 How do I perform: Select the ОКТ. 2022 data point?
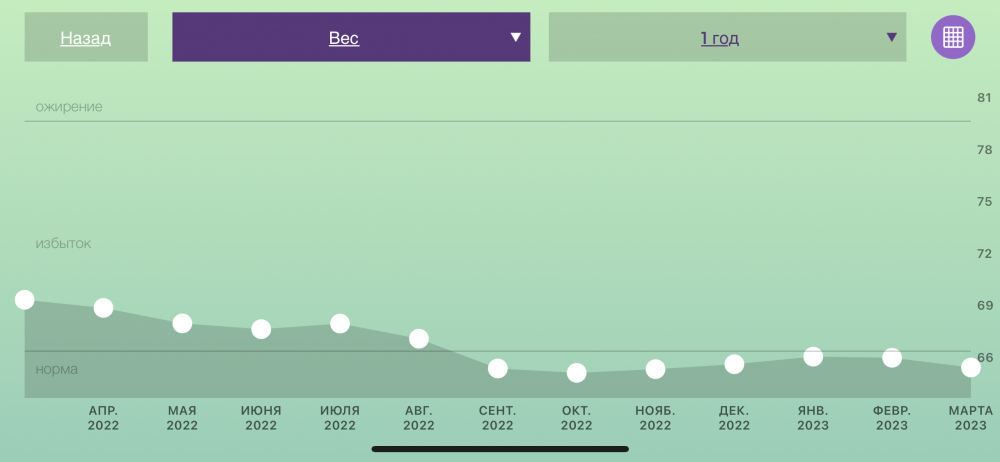577,373
